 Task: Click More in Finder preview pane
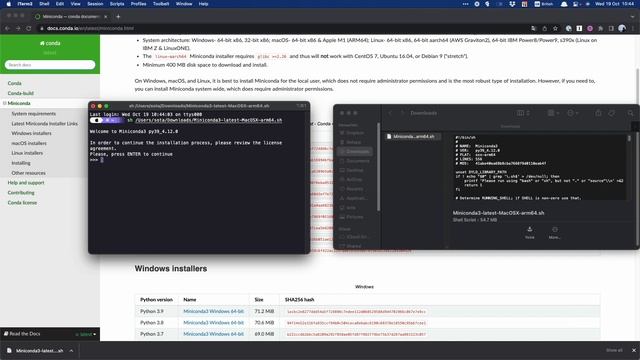(x=554, y=233)
